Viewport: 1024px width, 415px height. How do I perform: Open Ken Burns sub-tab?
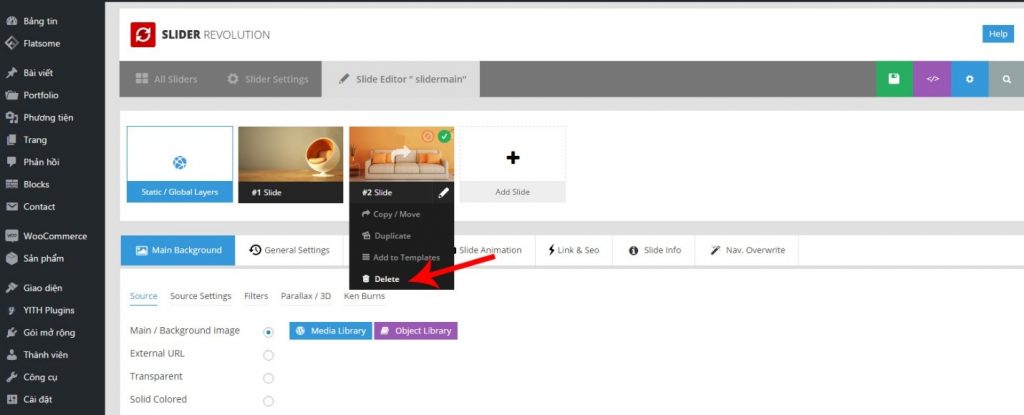click(364, 296)
